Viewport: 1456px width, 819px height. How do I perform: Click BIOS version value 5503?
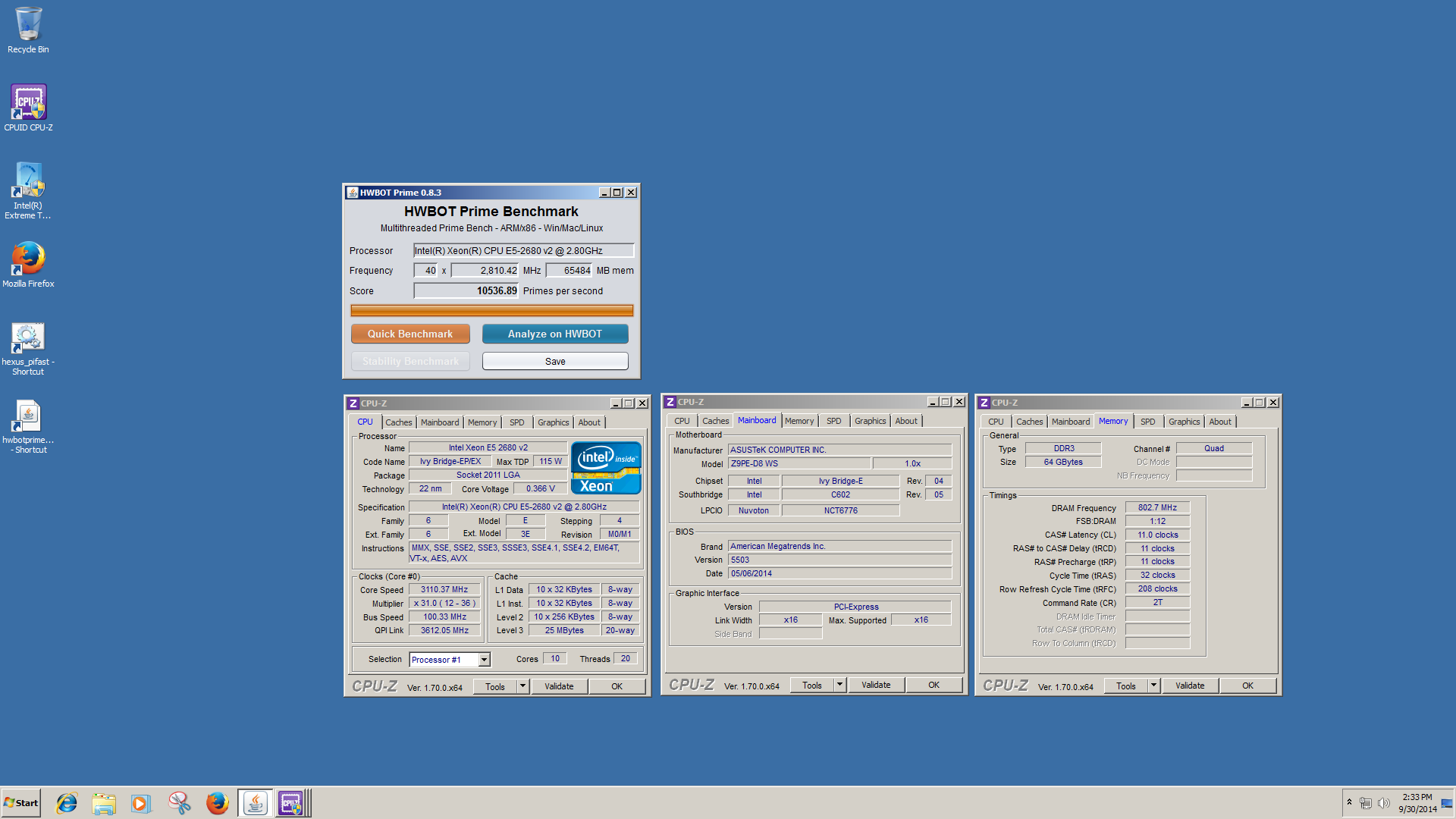[x=839, y=560]
